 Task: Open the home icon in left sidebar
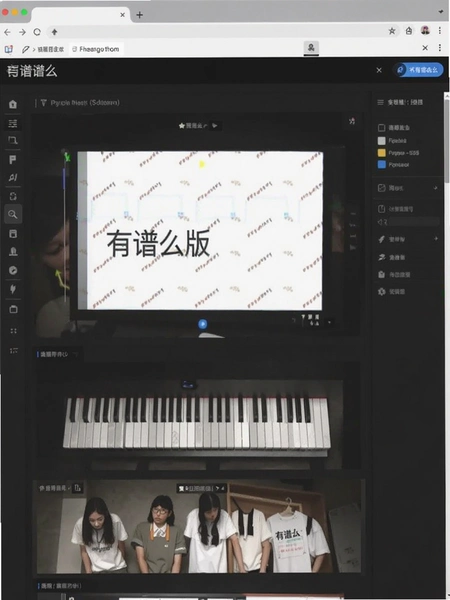pyautogui.click(x=13, y=104)
